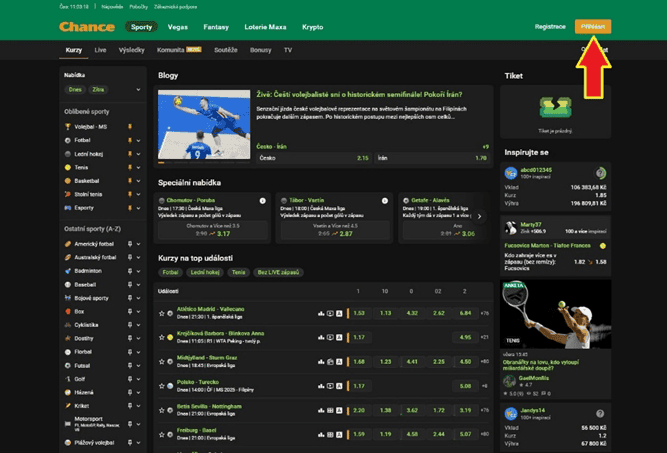This screenshot has height=453, width=667.
Task: Expand the Esporty submenu chevron
Action: (x=138, y=208)
